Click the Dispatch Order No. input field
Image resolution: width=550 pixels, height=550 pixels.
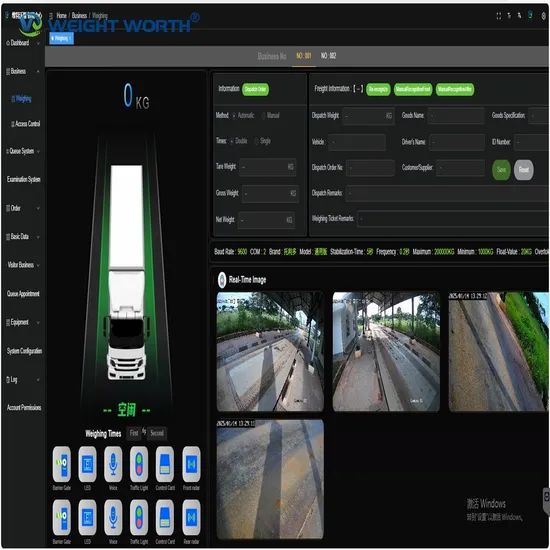coord(370,168)
